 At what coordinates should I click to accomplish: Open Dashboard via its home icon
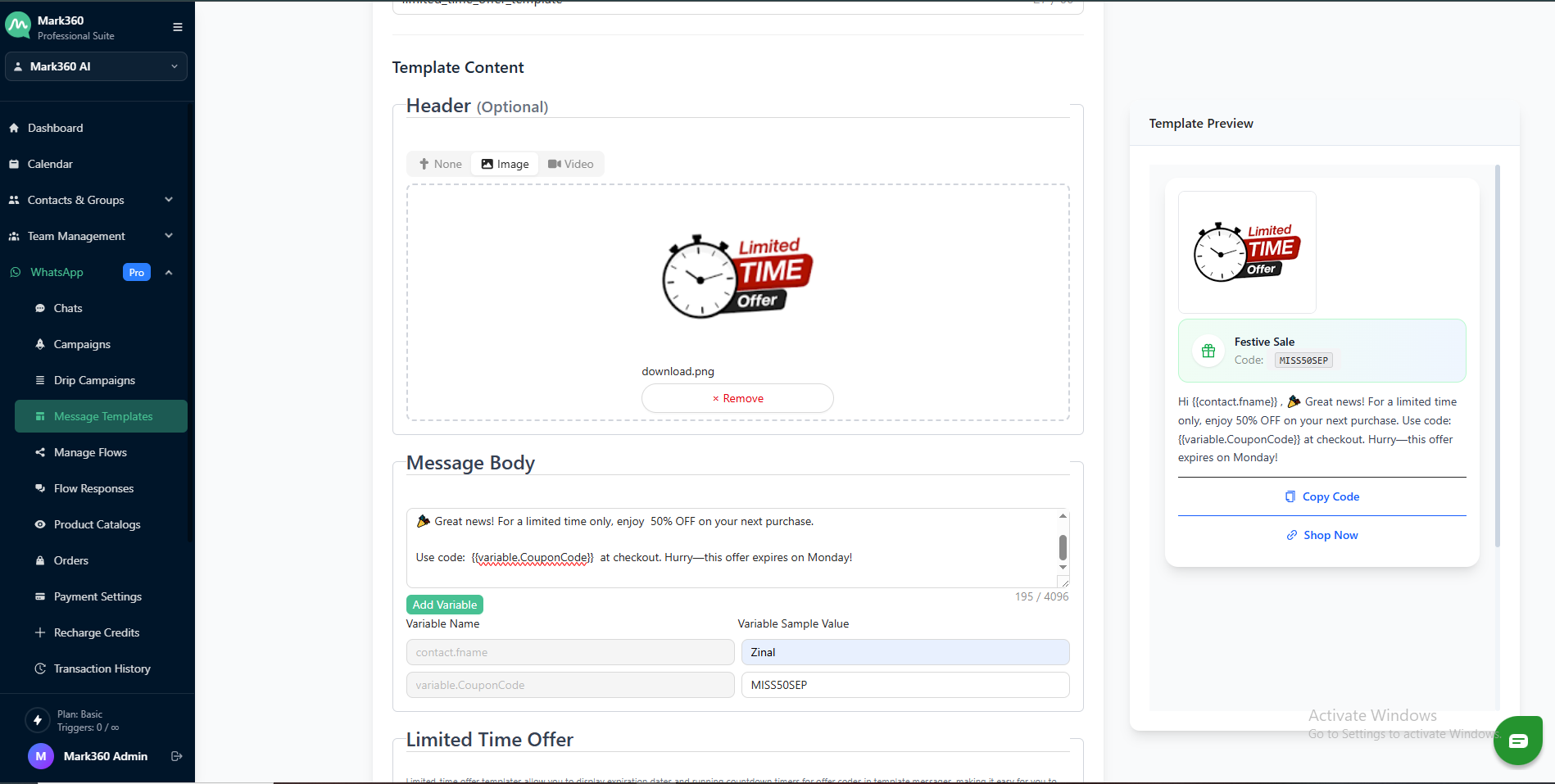click(x=14, y=128)
